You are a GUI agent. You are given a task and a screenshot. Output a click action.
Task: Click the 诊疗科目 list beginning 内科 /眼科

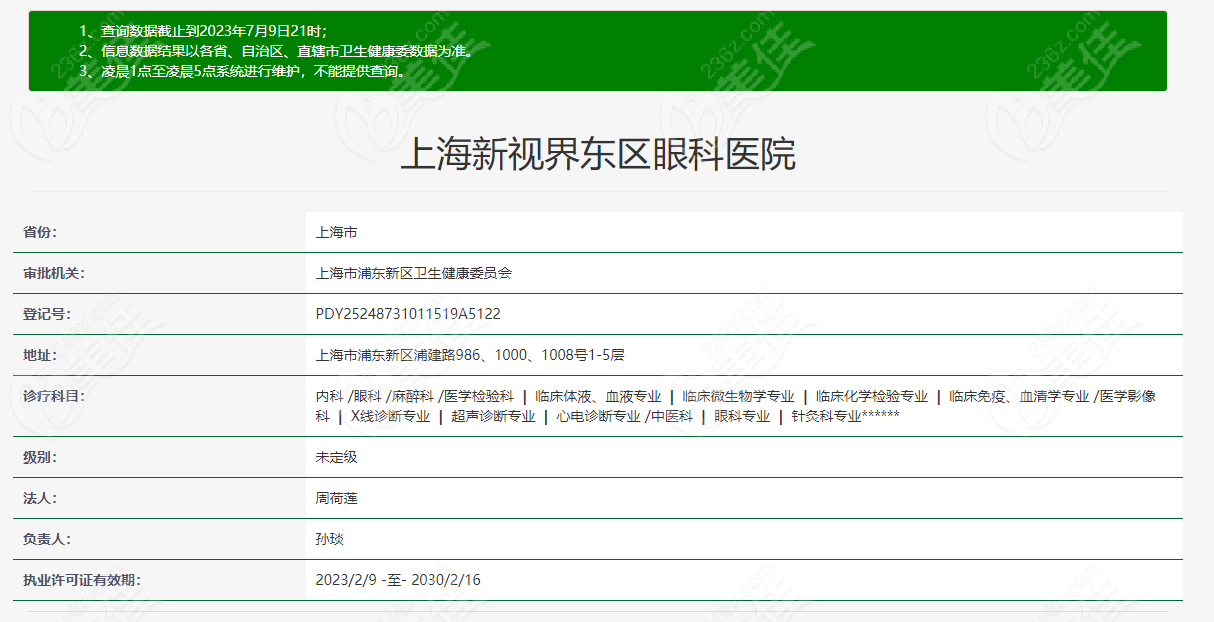[735, 406]
